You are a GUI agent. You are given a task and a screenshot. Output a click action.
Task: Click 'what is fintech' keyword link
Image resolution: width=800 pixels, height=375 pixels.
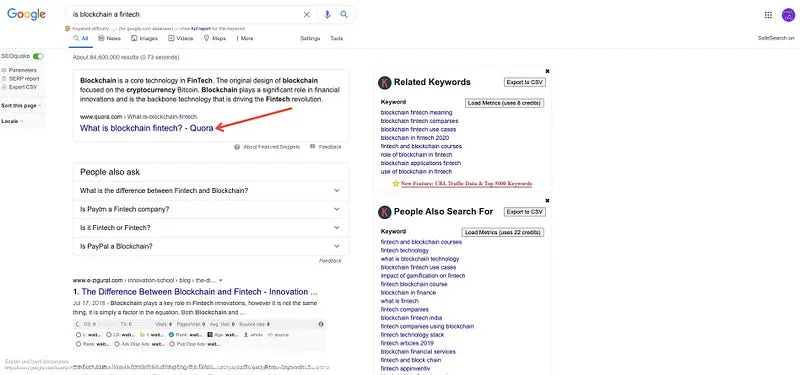point(399,301)
